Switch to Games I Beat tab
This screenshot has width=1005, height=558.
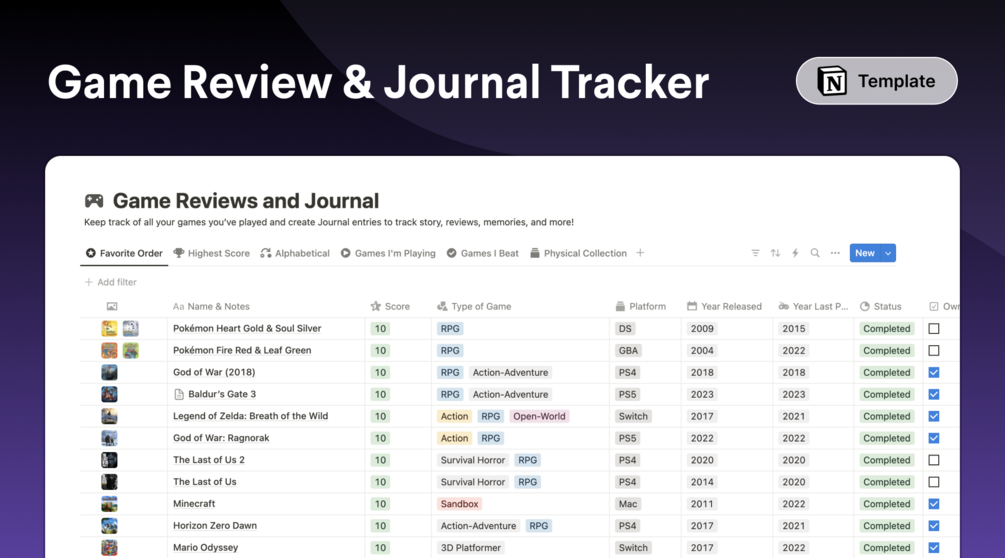[x=483, y=253]
